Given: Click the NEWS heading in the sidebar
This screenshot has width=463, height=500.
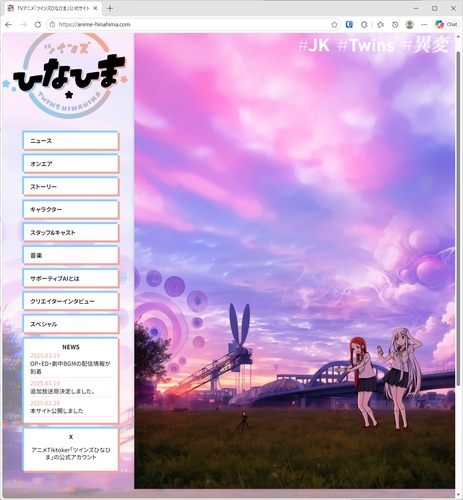Looking at the screenshot, I should (71, 347).
